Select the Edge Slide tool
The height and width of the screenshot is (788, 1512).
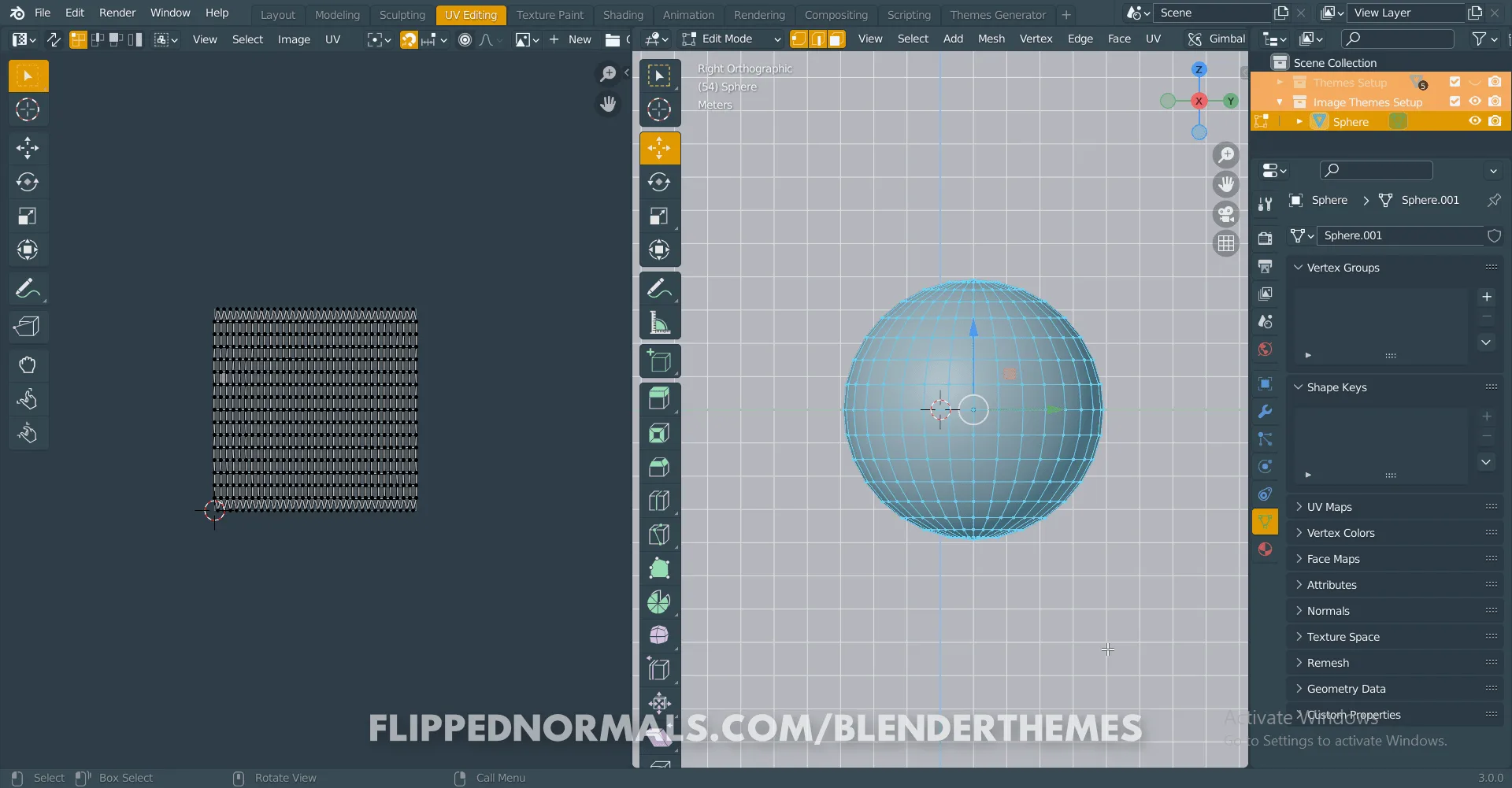pos(660,669)
